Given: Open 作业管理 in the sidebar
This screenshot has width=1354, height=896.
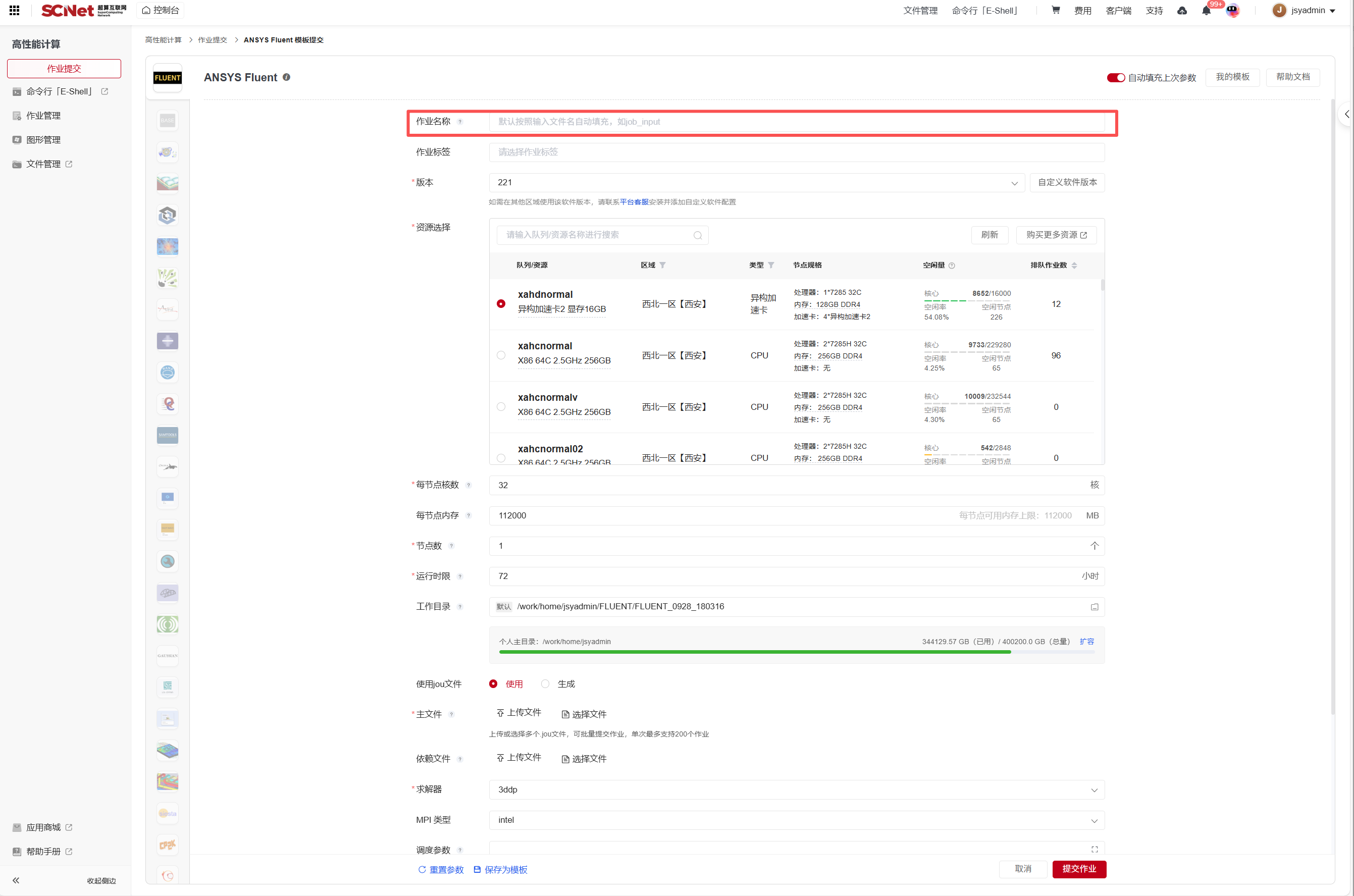Looking at the screenshot, I should point(43,116).
